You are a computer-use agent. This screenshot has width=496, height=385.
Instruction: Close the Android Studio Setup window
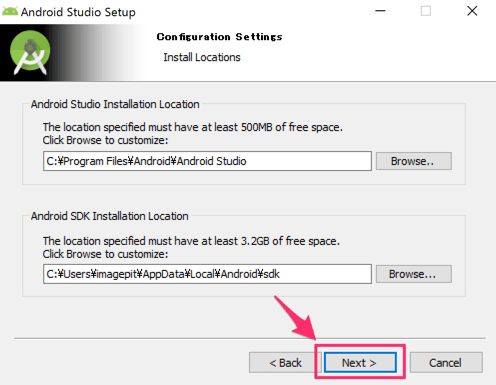472,11
